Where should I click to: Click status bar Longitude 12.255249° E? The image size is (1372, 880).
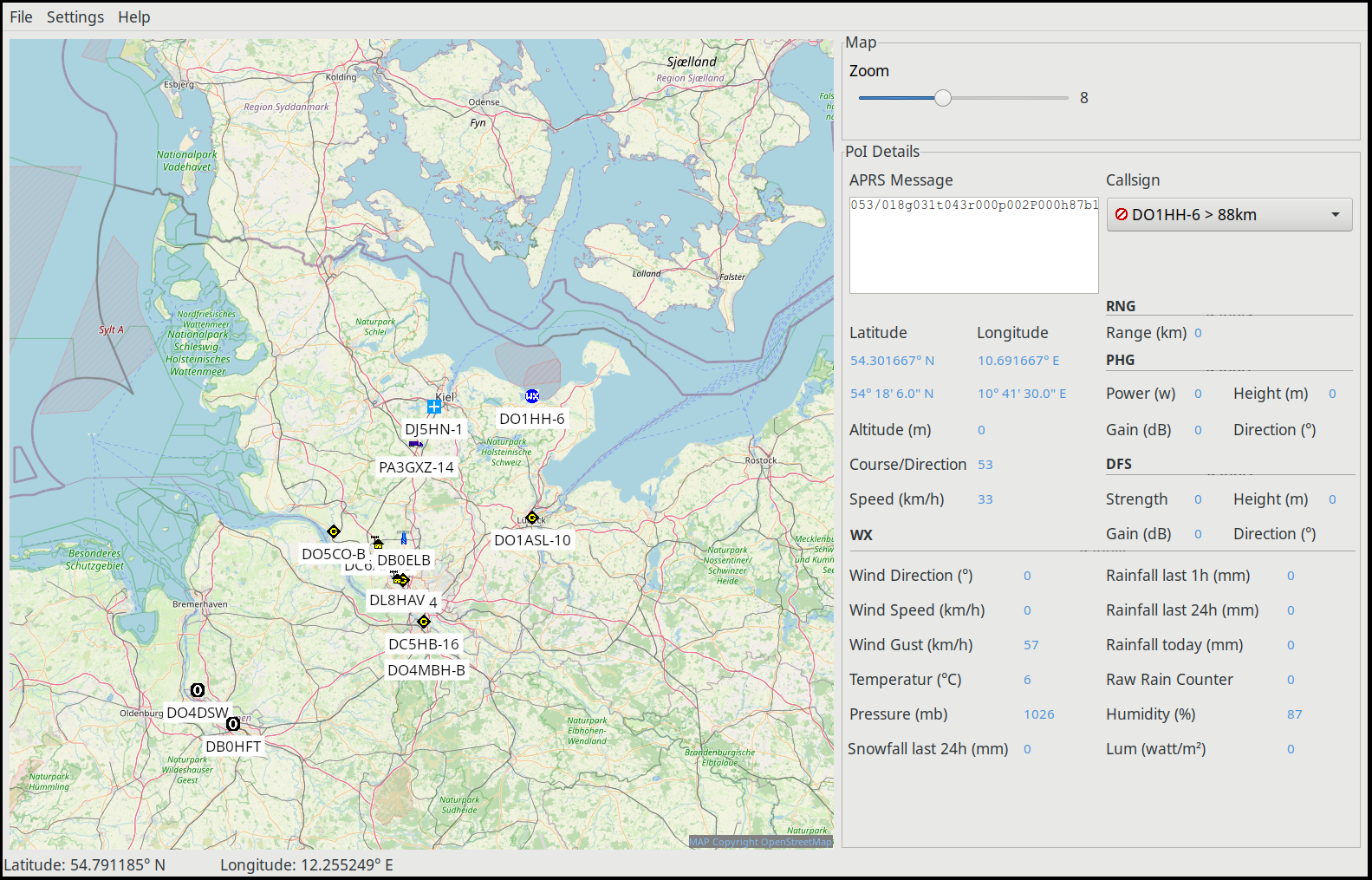coord(307,865)
